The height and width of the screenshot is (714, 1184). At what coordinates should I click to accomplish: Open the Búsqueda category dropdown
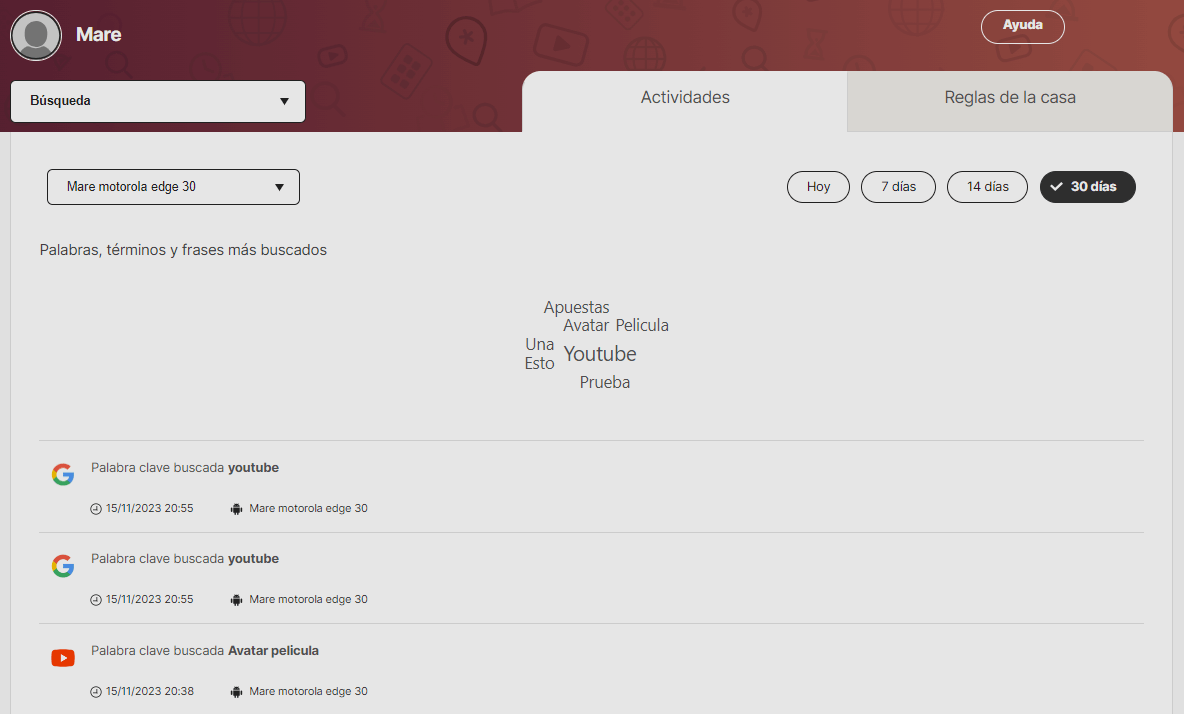[x=158, y=101]
